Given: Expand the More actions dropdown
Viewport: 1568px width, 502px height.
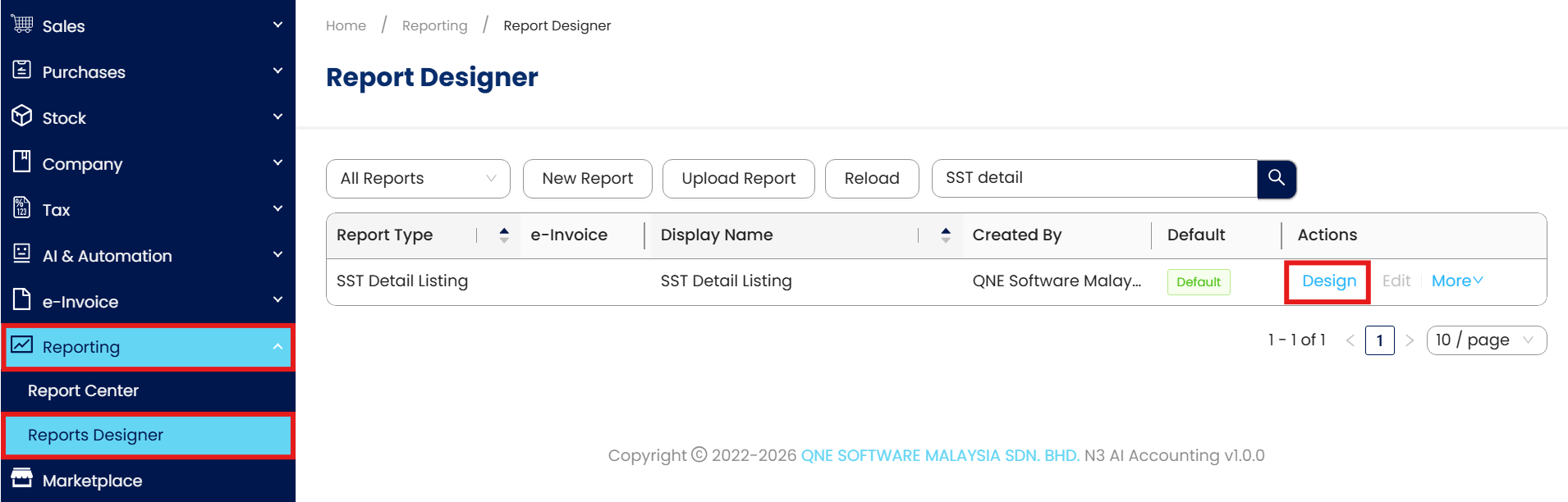Looking at the screenshot, I should pos(1457,281).
